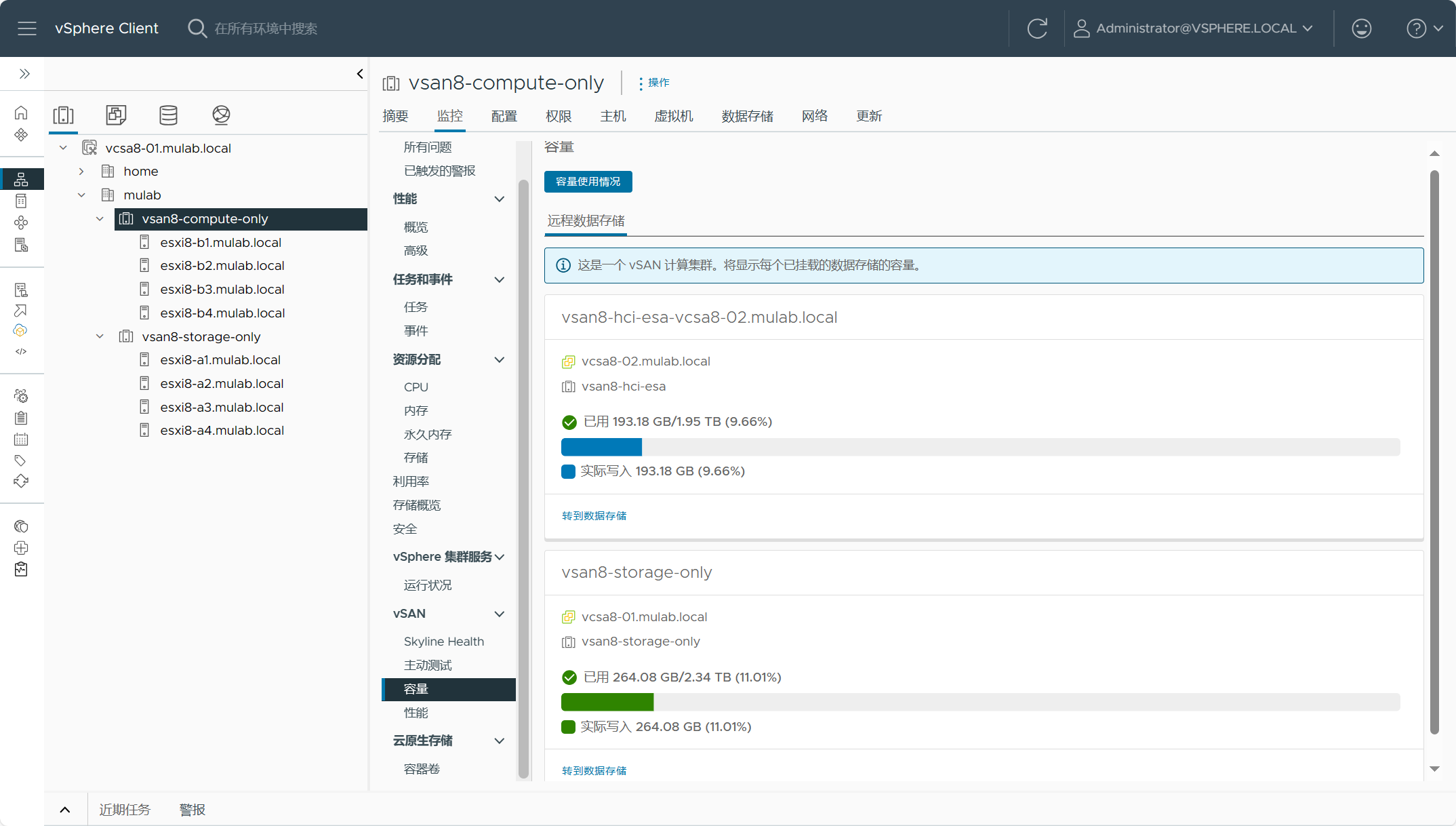Open Tasks clipboard sidebar icon

click(21, 418)
